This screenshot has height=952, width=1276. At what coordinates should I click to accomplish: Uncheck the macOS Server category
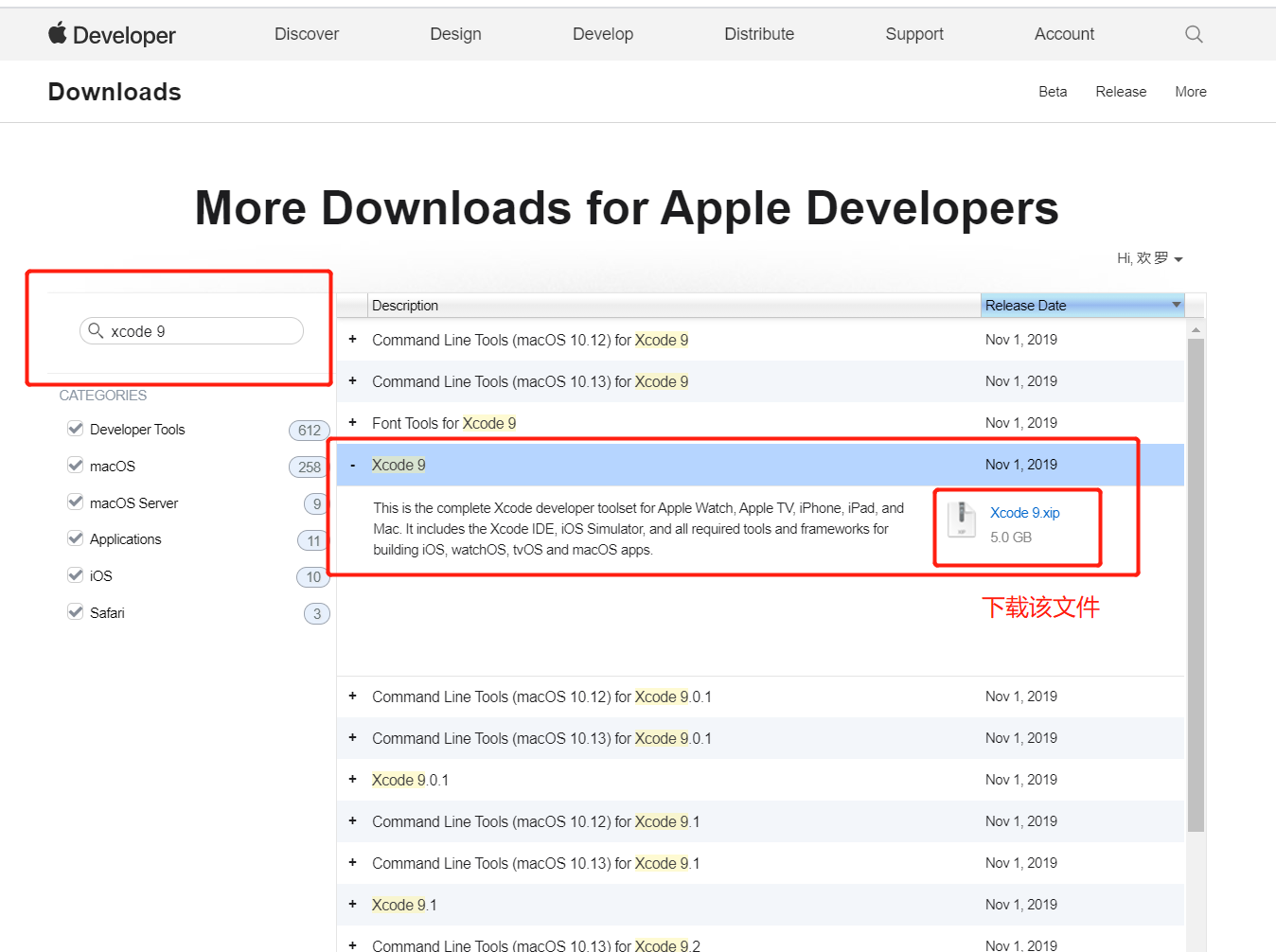tap(76, 502)
